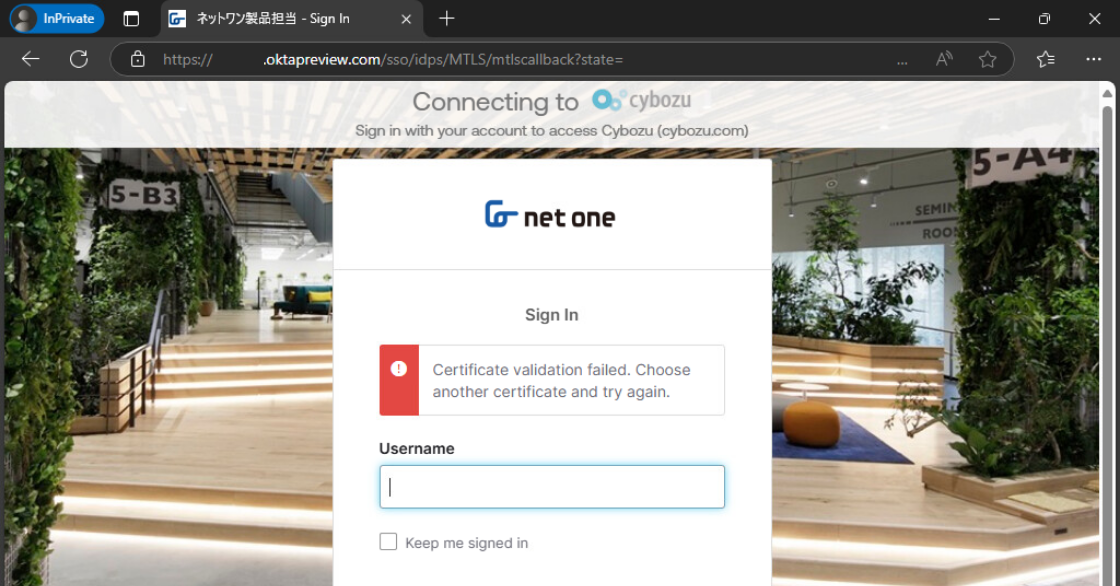The width and height of the screenshot is (1120, 586).
Task: Click the Read aloud icon
Action: [x=944, y=59]
